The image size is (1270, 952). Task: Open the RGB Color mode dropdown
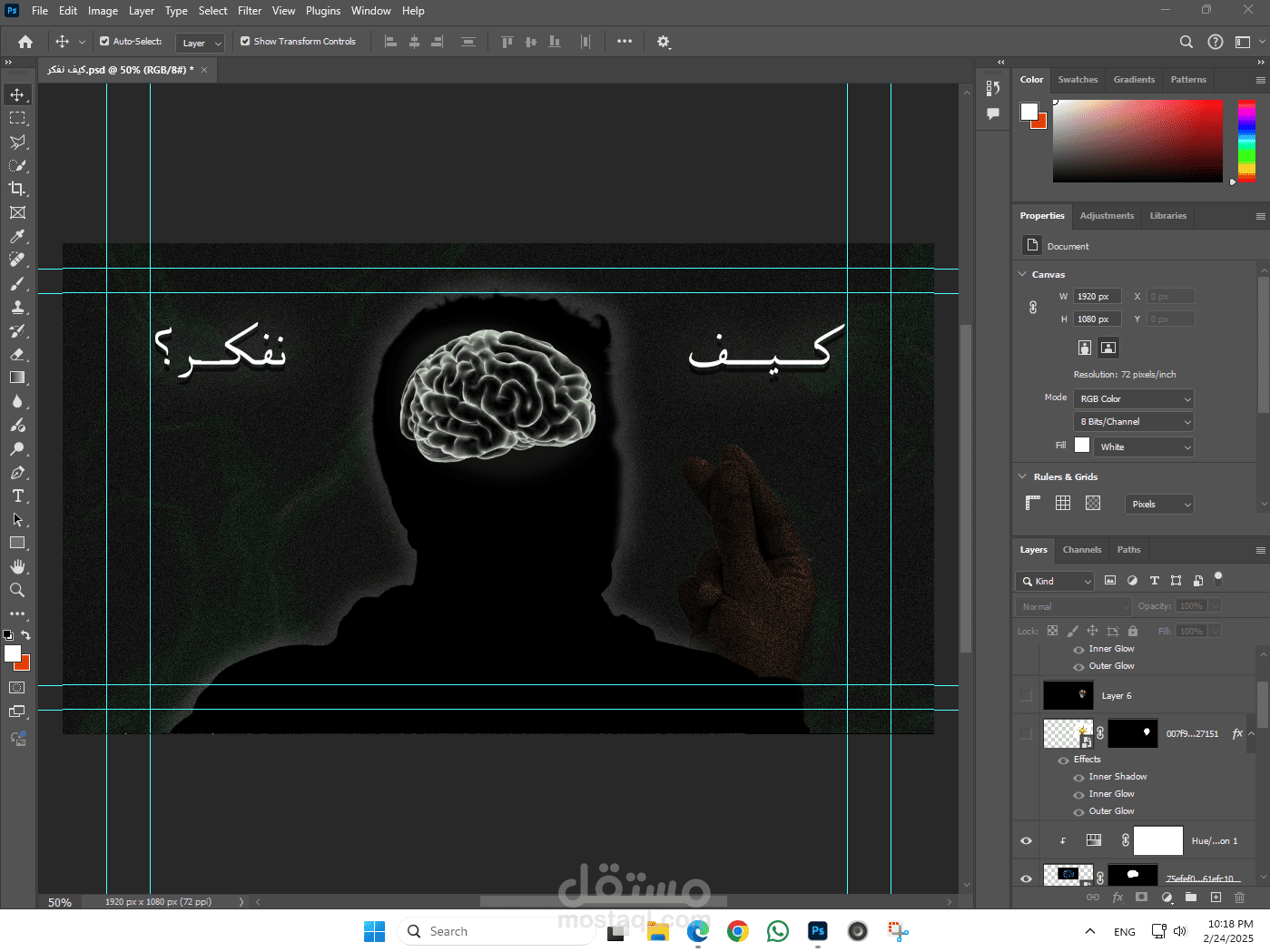(1134, 399)
